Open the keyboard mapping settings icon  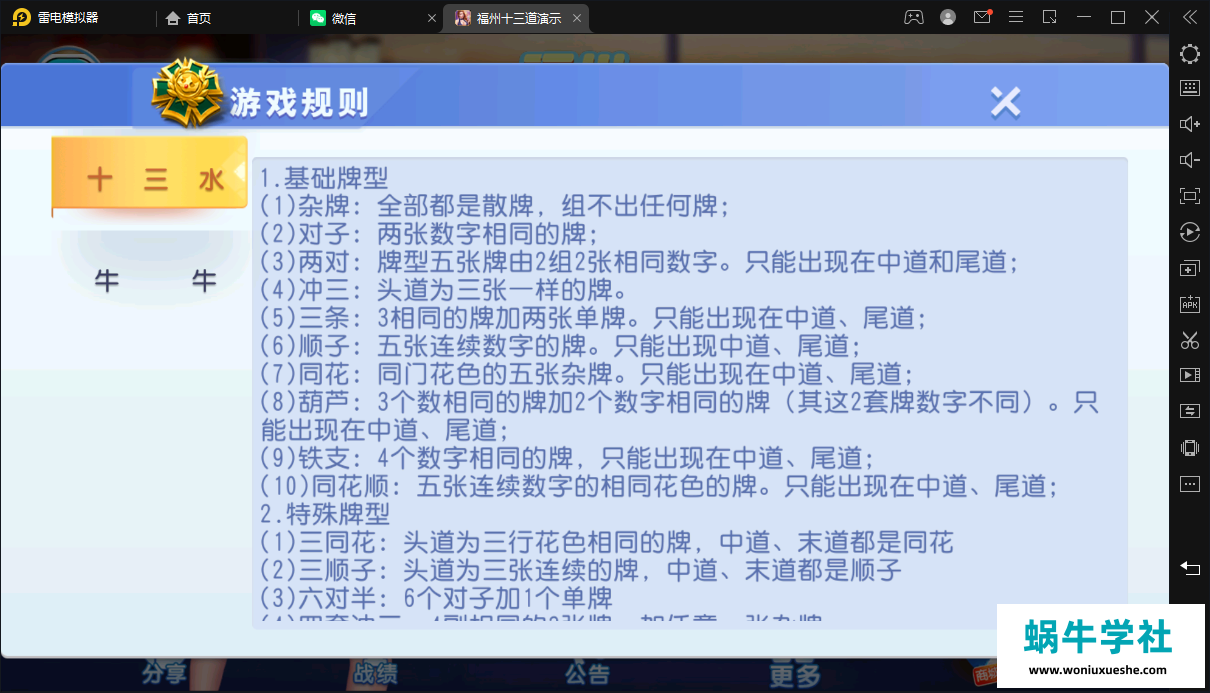pos(1189,87)
